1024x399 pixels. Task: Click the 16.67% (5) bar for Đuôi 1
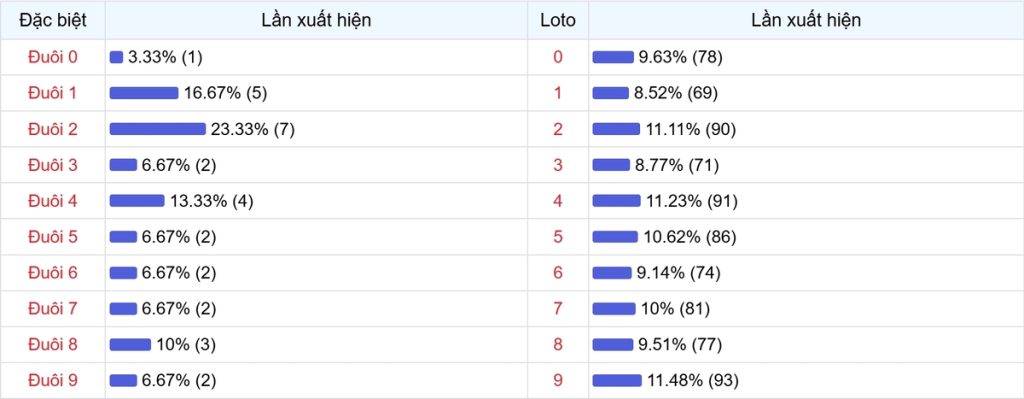(144, 93)
